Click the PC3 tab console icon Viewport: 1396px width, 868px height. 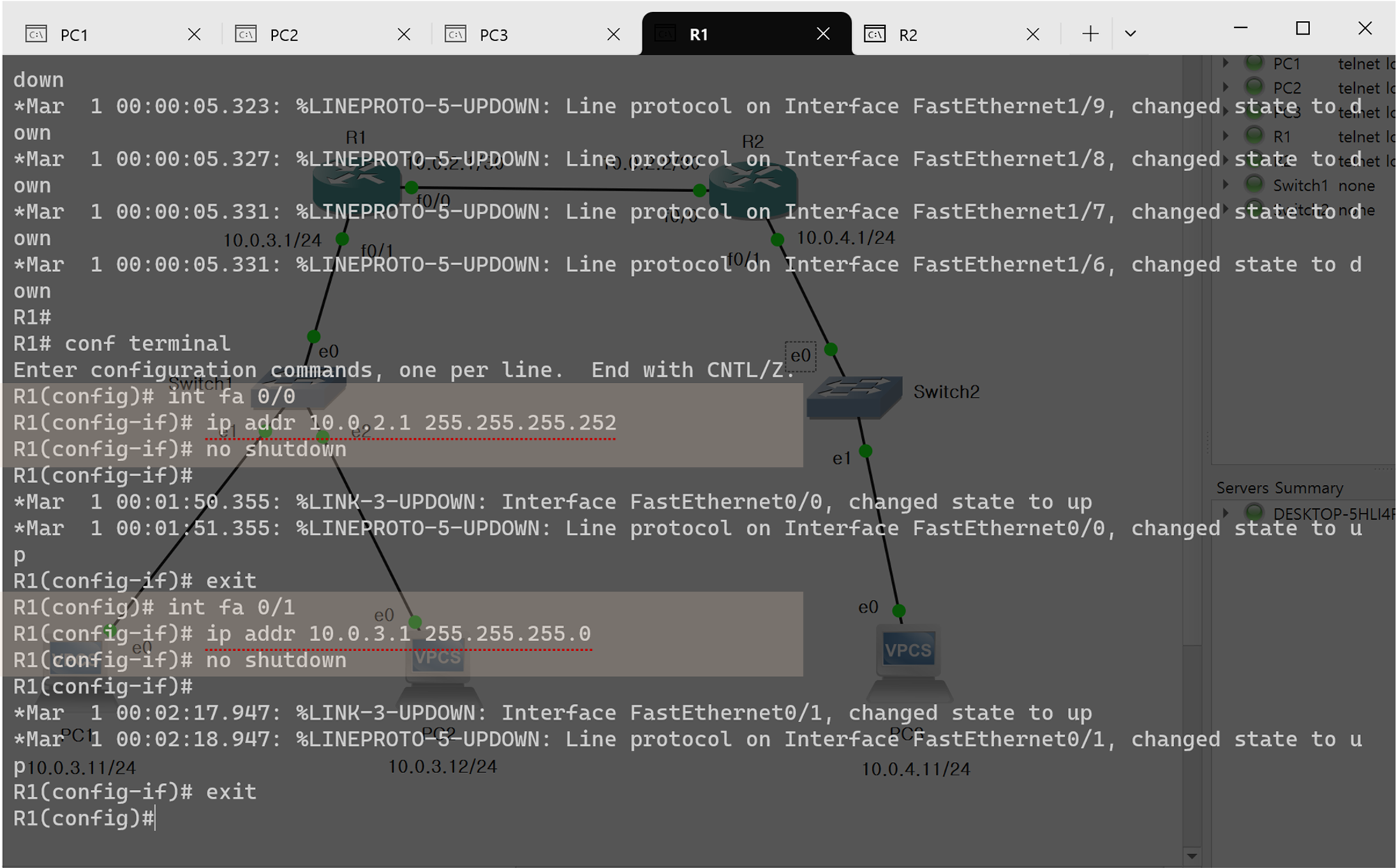click(455, 33)
